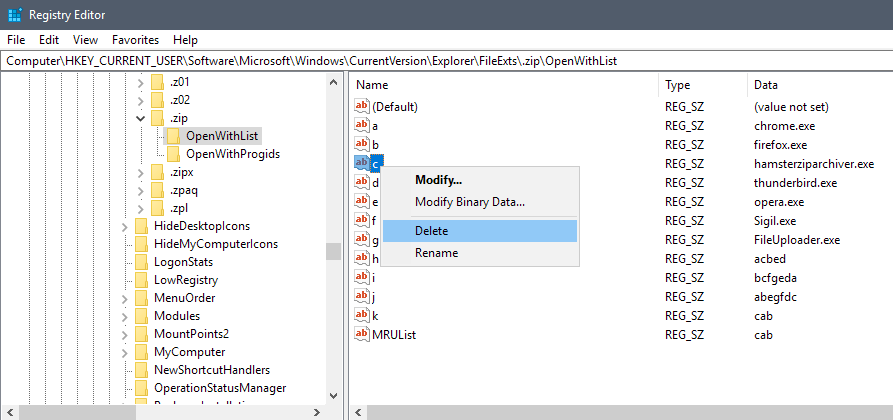Image resolution: width=893 pixels, height=420 pixels.
Task: Click the bcfgeda data cell
Action: pyautogui.click(x=775, y=278)
